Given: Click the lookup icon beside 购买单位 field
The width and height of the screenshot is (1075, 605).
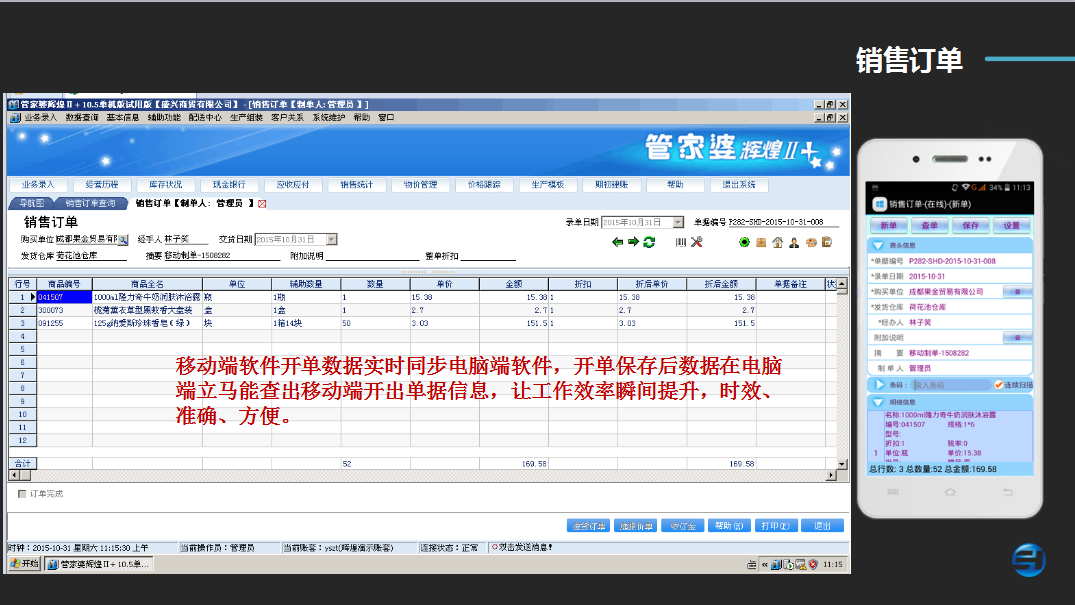Looking at the screenshot, I should (123, 239).
